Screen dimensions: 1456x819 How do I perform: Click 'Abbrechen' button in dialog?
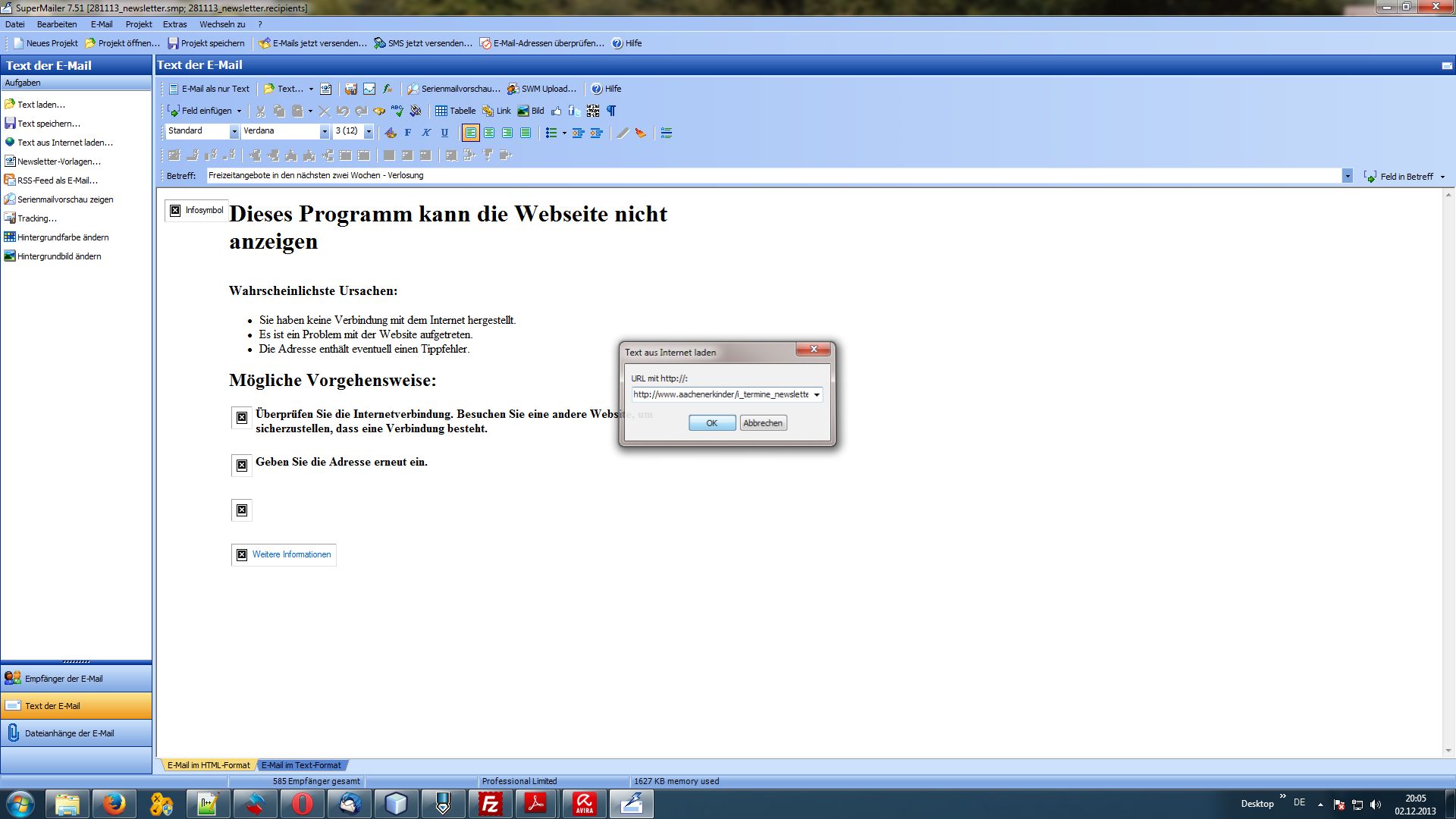click(762, 422)
